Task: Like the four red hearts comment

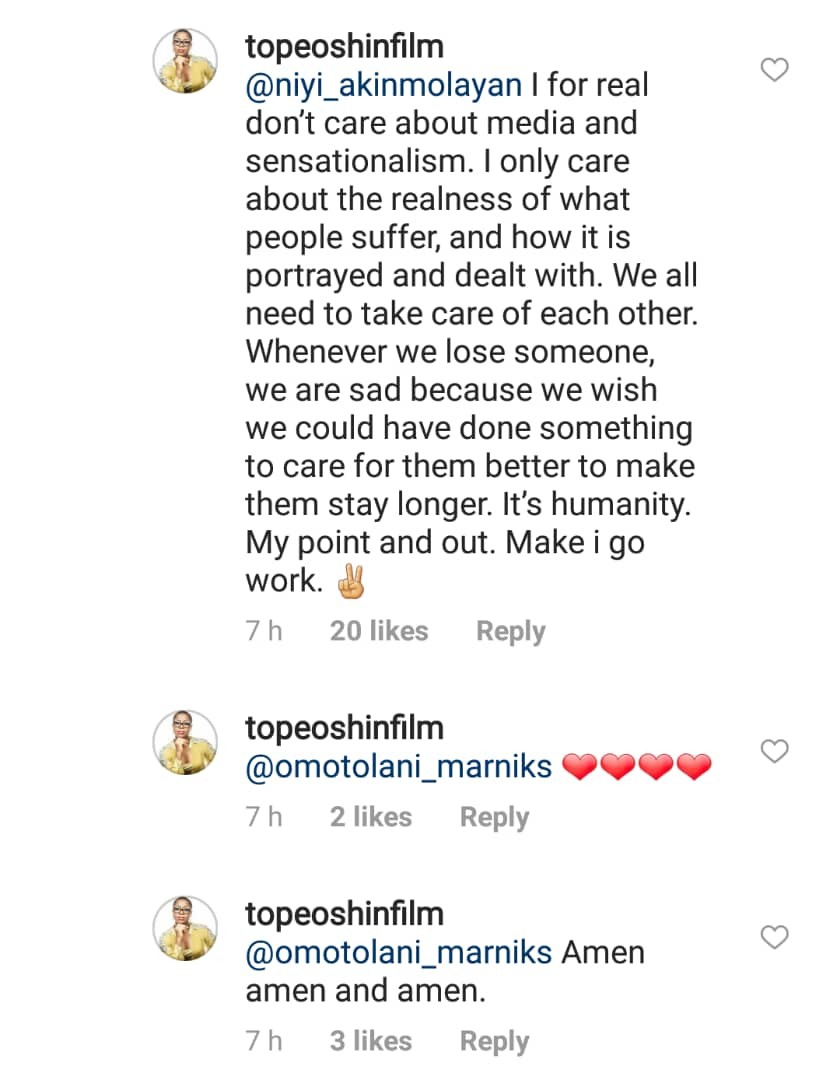Action: point(775,751)
